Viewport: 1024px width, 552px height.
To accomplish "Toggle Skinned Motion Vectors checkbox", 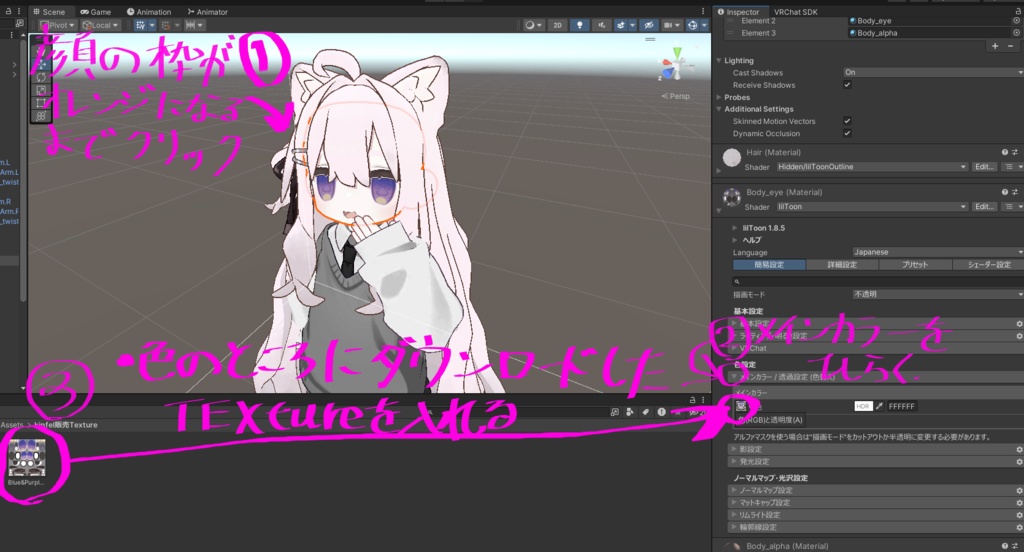I will tap(847, 121).
